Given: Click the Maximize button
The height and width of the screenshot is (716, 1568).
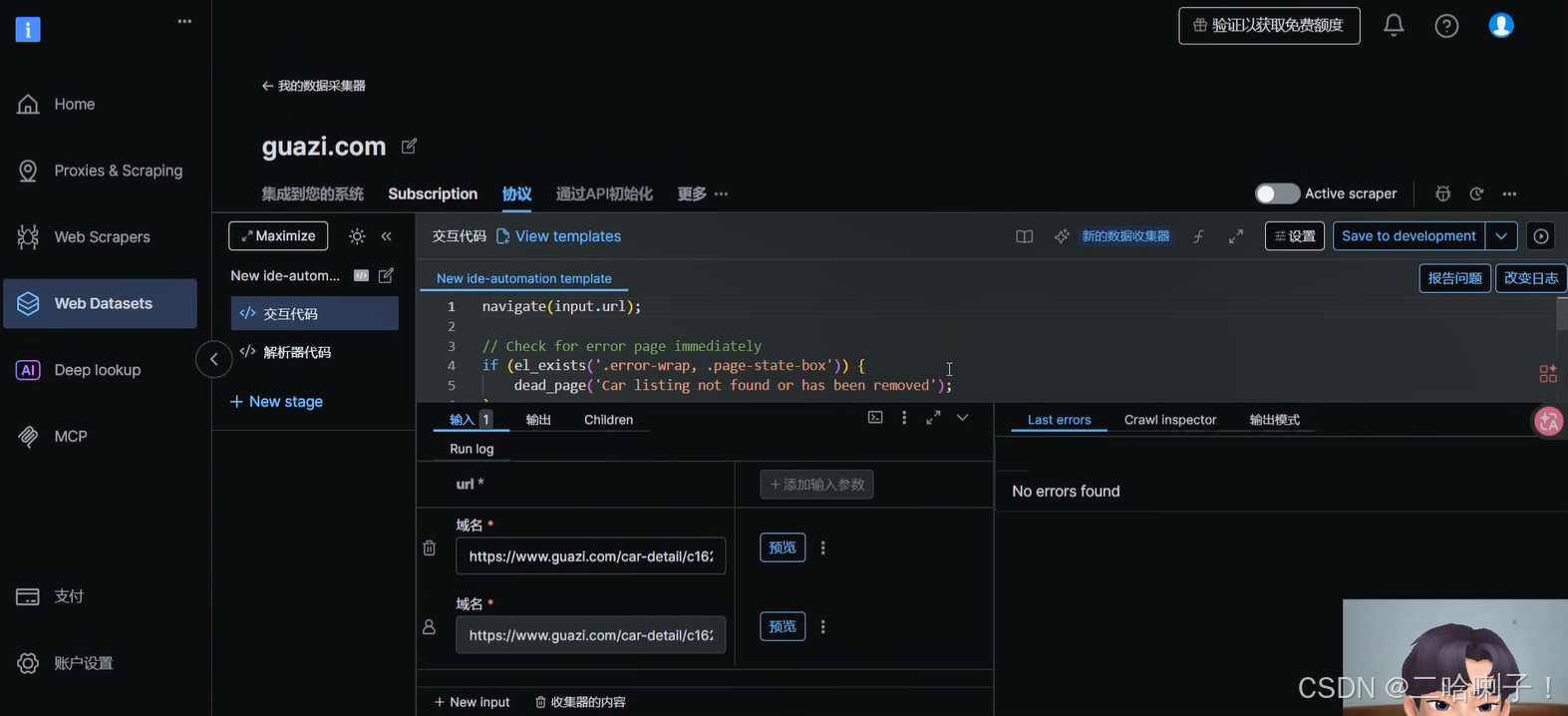Looking at the screenshot, I should coord(278,236).
